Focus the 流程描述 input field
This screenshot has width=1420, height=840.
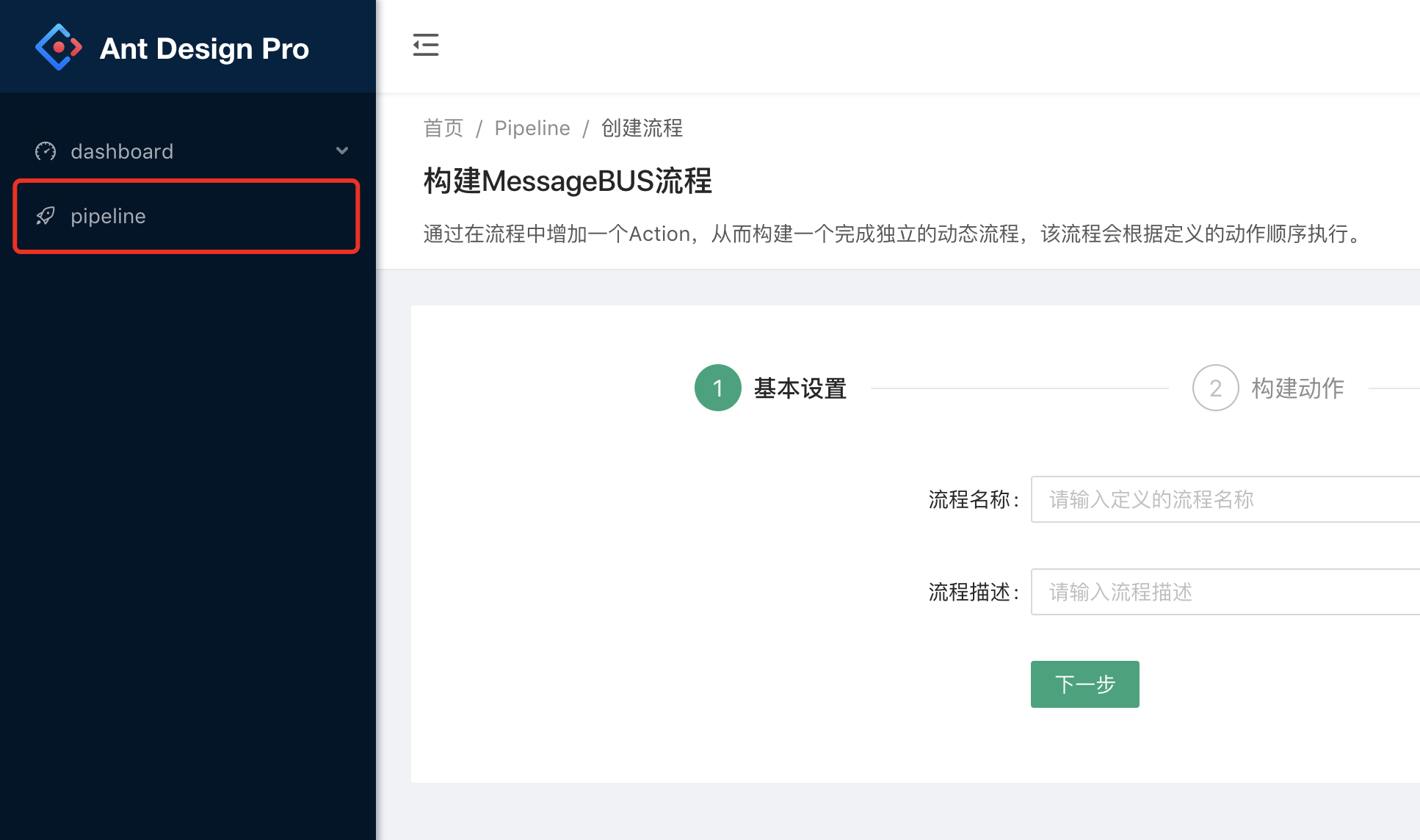coord(1225,592)
